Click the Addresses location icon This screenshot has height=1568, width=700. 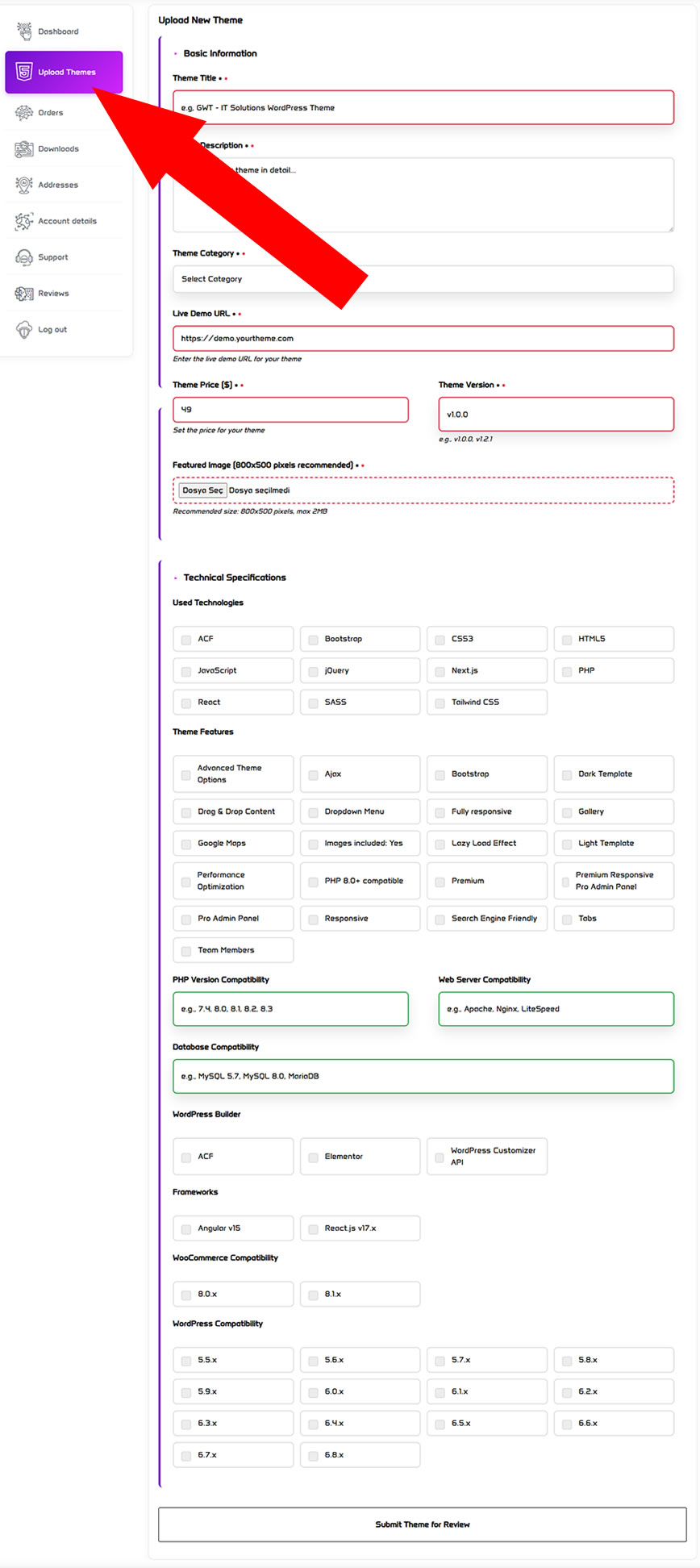[24, 185]
